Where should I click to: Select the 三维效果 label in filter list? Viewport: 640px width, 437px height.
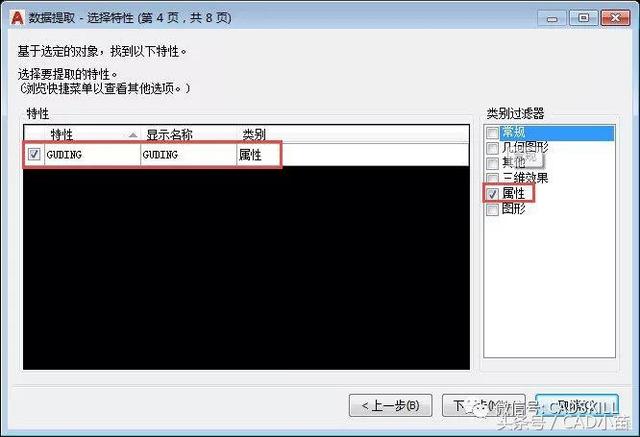[525, 177]
